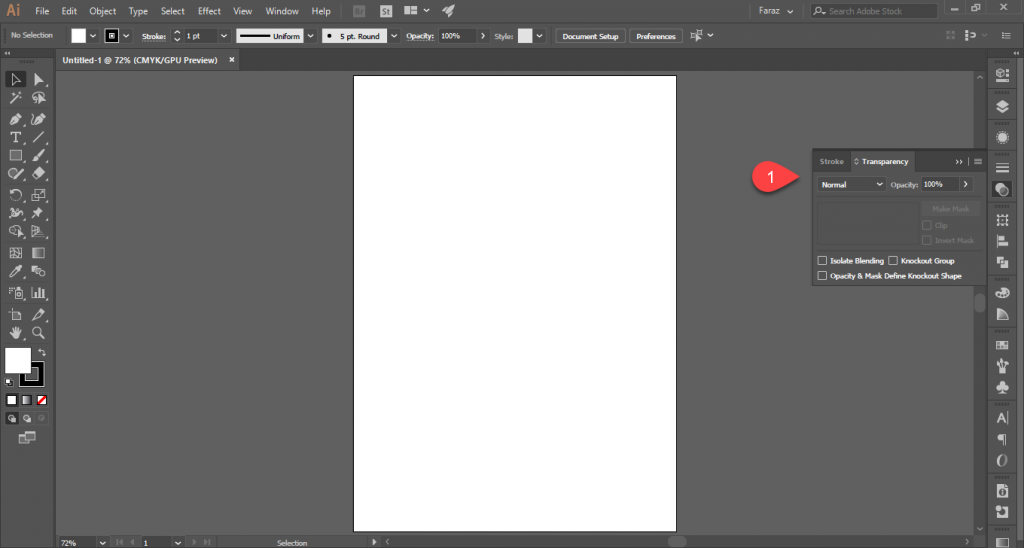Select the Curvature tool
1024x548 pixels.
pos(39,120)
